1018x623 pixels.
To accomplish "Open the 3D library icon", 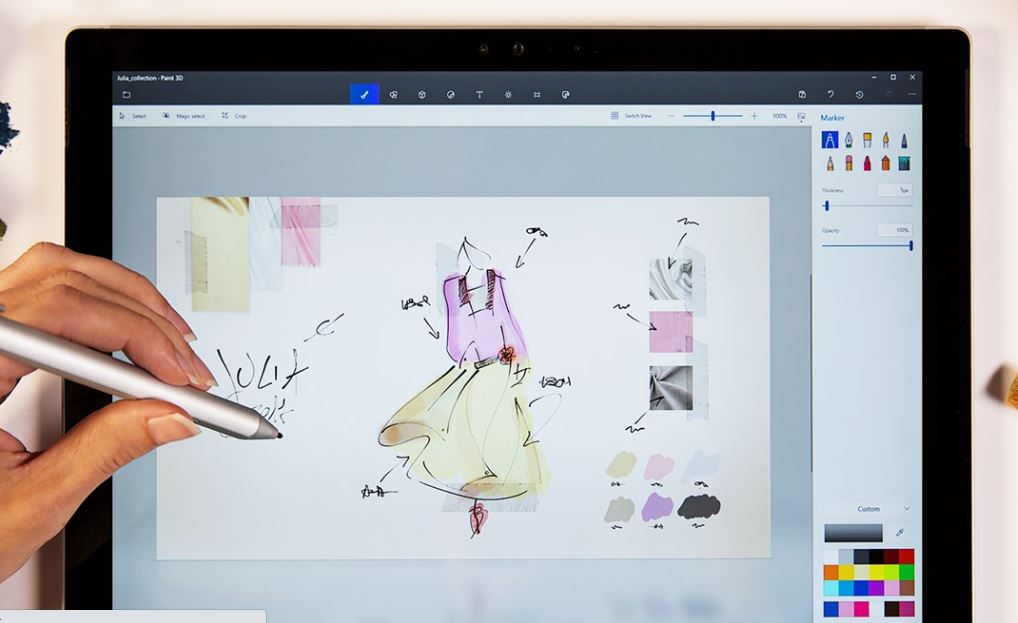I will point(565,95).
